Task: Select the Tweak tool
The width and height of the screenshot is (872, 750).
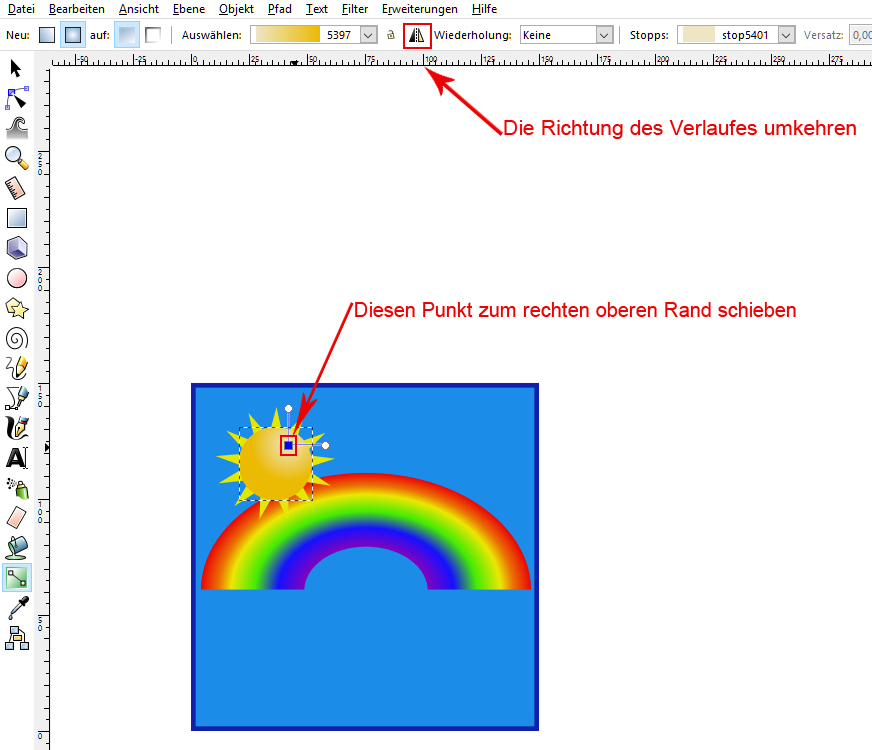Action: coord(17,128)
